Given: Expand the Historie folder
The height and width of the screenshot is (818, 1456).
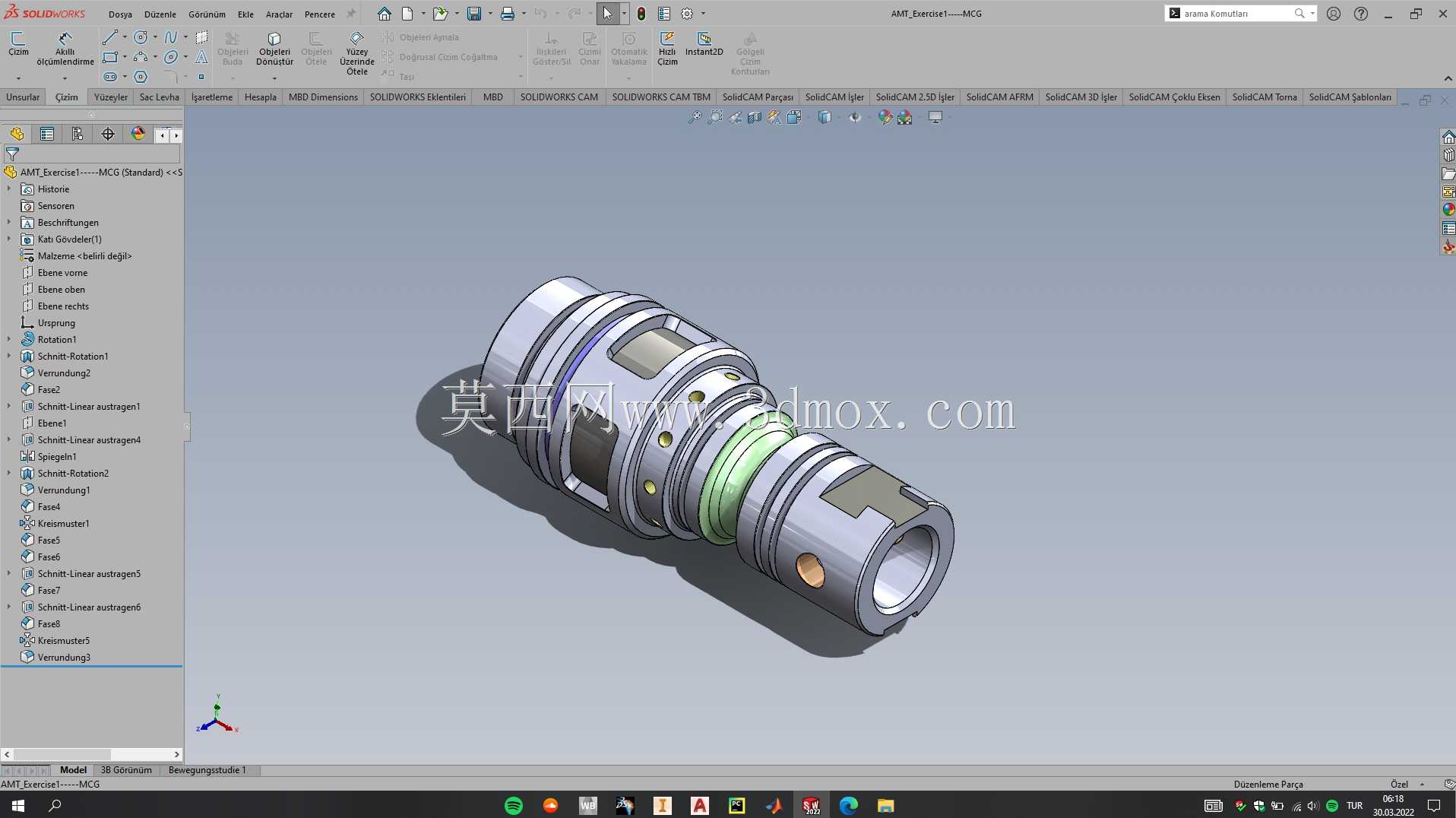Looking at the screenshot, I should coord(9,189).
